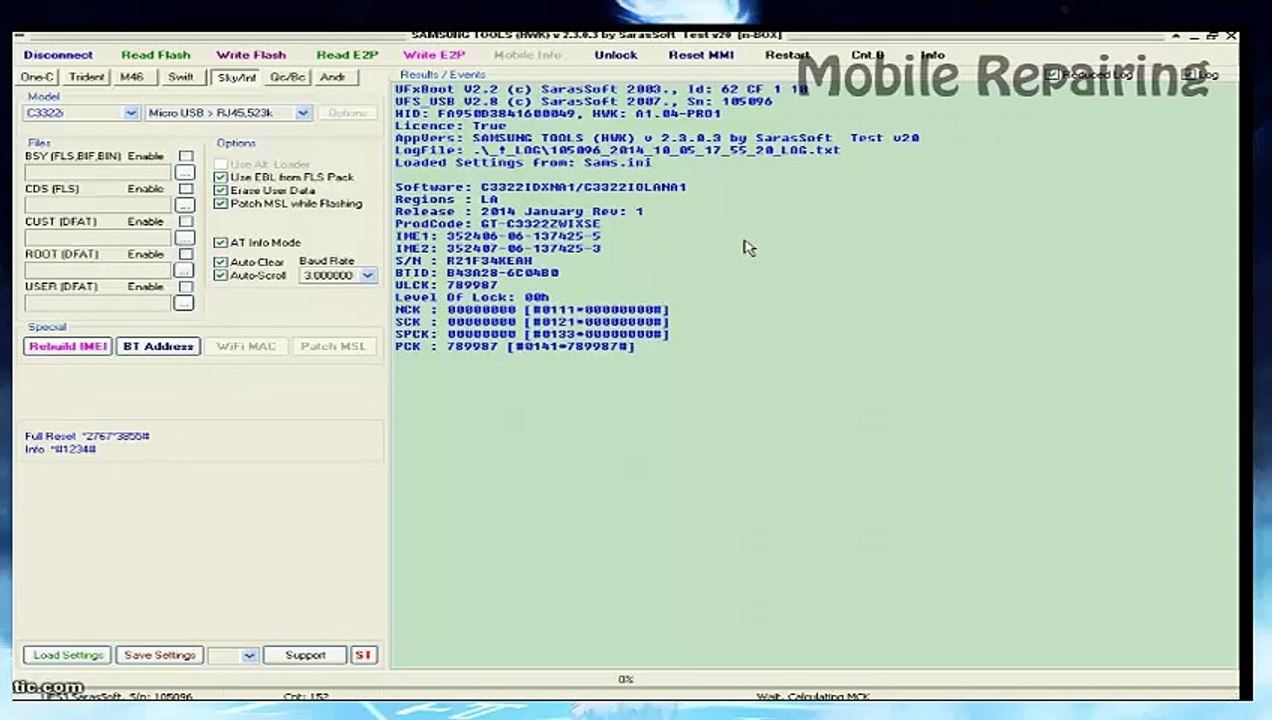
Task: Select the Sky/Inf tab
Action: (x=237, y=77)
